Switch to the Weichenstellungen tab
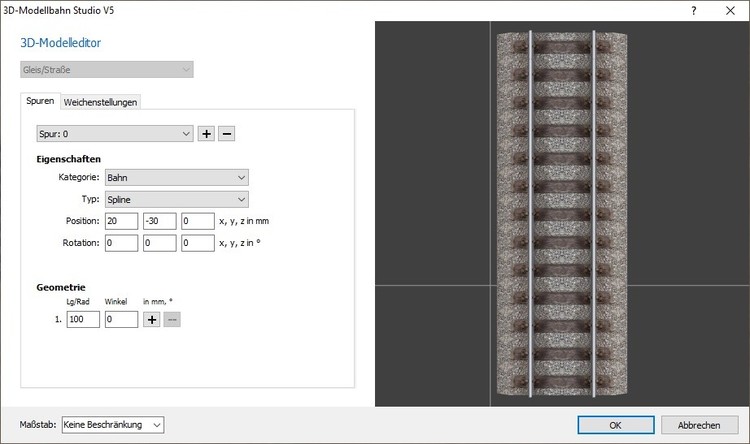 pyautogui.click(x=100, y=102)
